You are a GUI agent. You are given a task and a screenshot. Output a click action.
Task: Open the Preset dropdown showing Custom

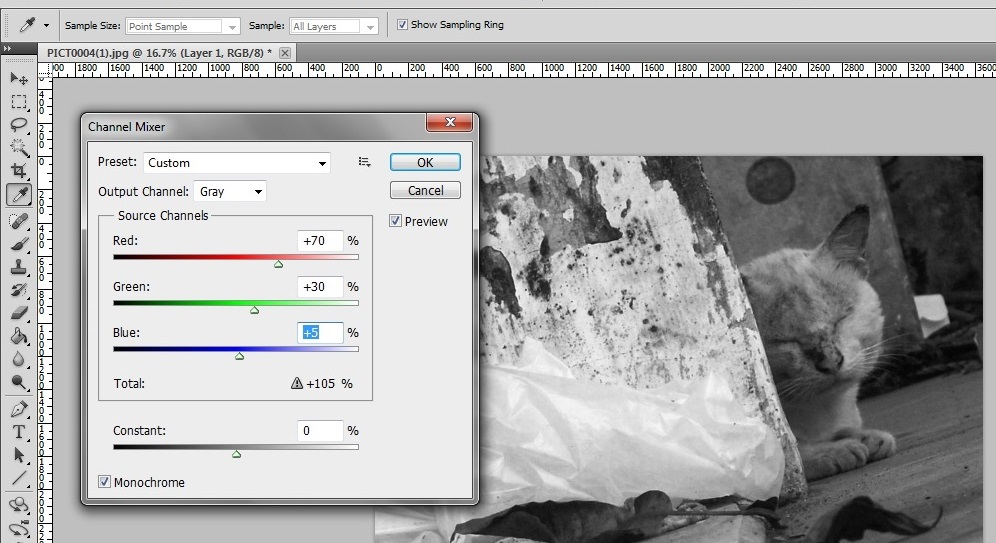click(x=236, y=163)
